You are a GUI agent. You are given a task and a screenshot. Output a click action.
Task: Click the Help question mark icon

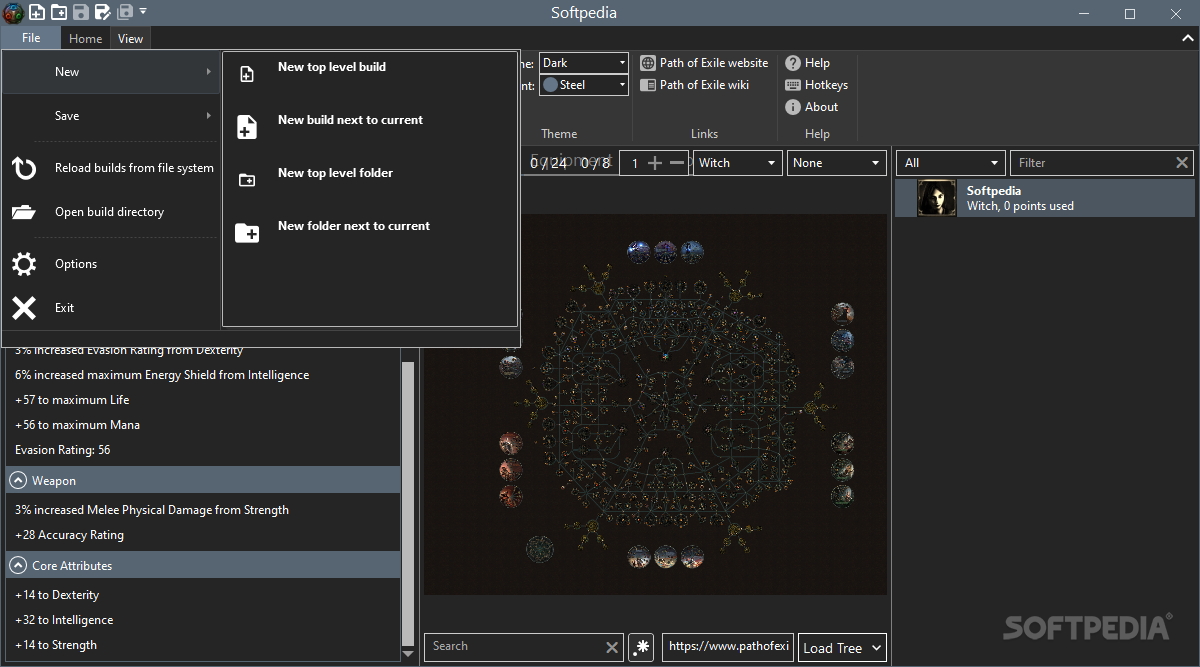click(x=793, y=63)
